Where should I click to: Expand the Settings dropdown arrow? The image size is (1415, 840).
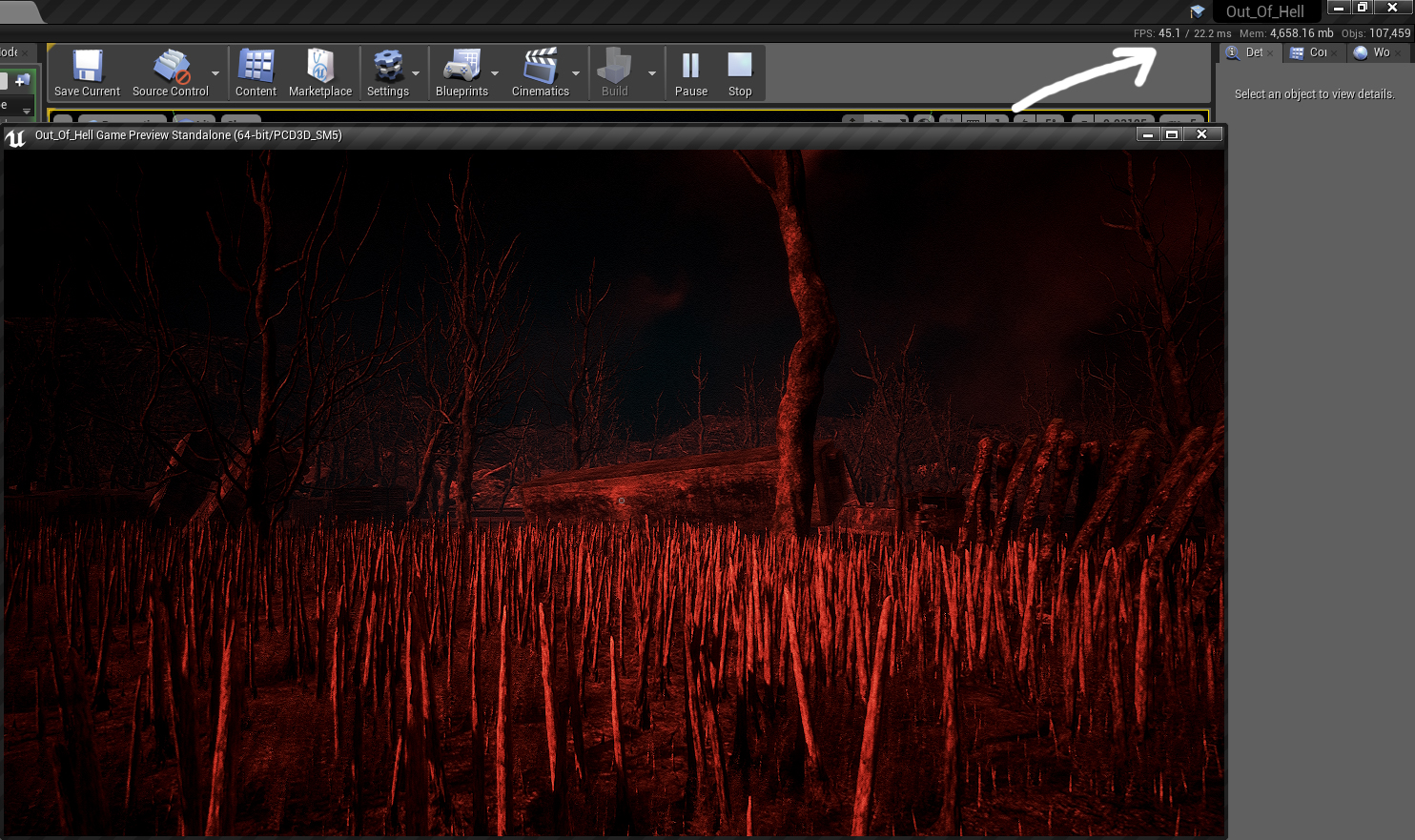tap(416, 73)
